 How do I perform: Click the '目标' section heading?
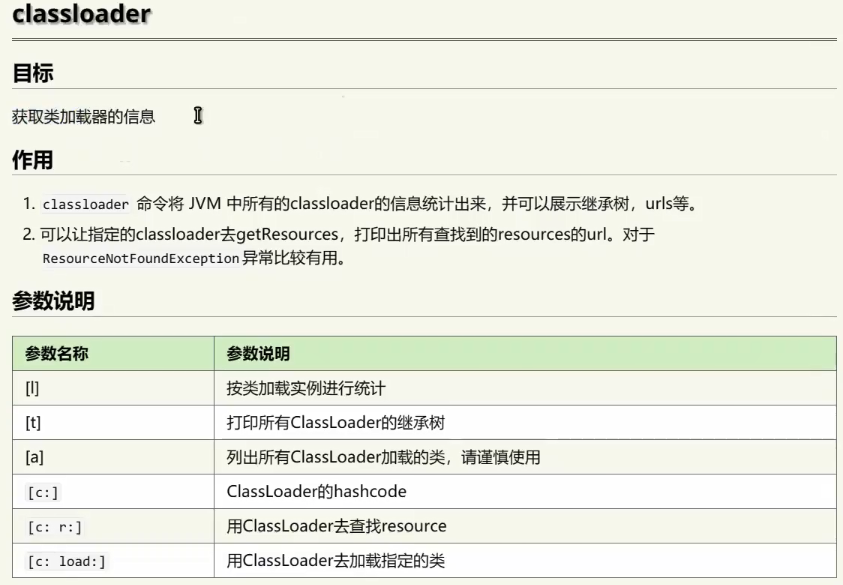(33, 73)
